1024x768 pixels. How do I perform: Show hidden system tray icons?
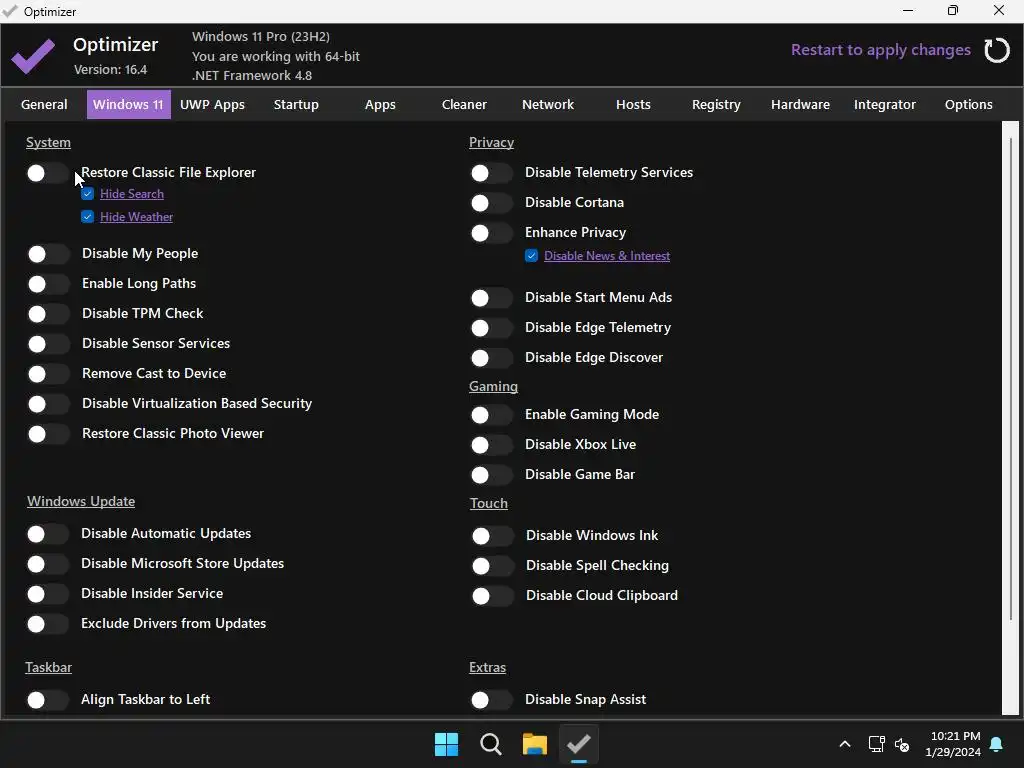pyautogui.click(x=844, y=744)
